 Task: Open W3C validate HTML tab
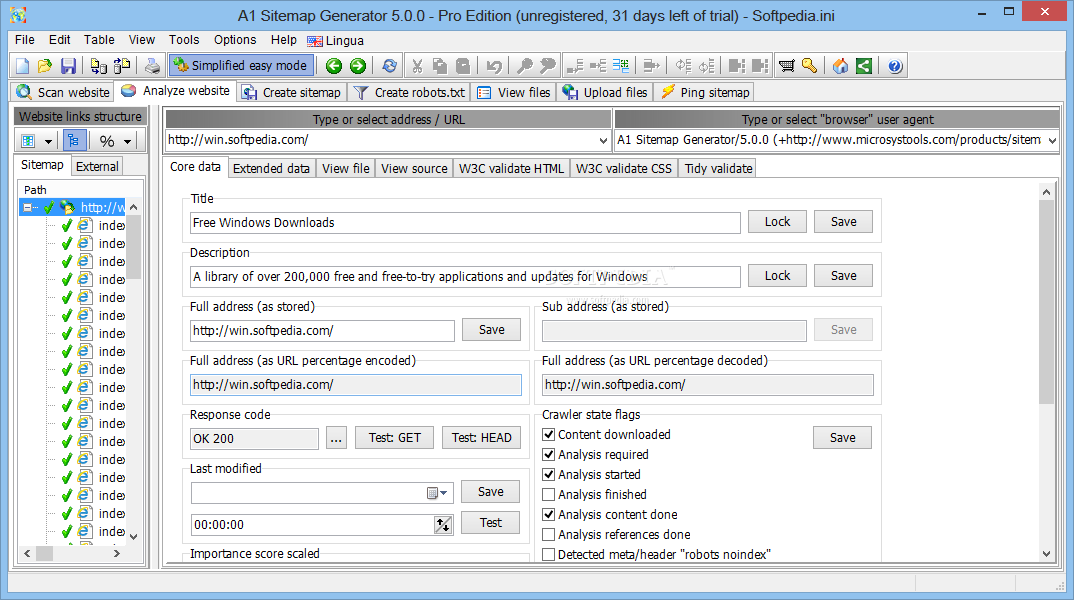pyautogui.click(x=512, y=168)
